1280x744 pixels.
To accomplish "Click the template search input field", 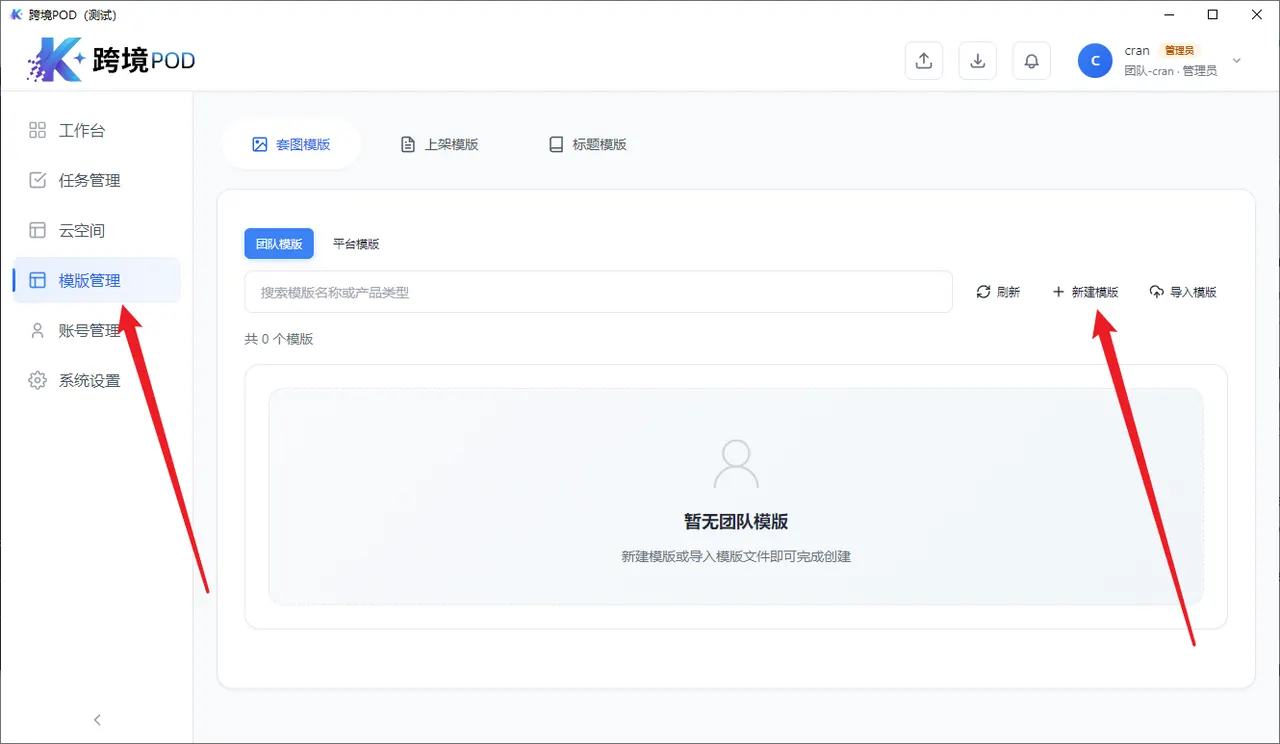I will pos(598,291).
